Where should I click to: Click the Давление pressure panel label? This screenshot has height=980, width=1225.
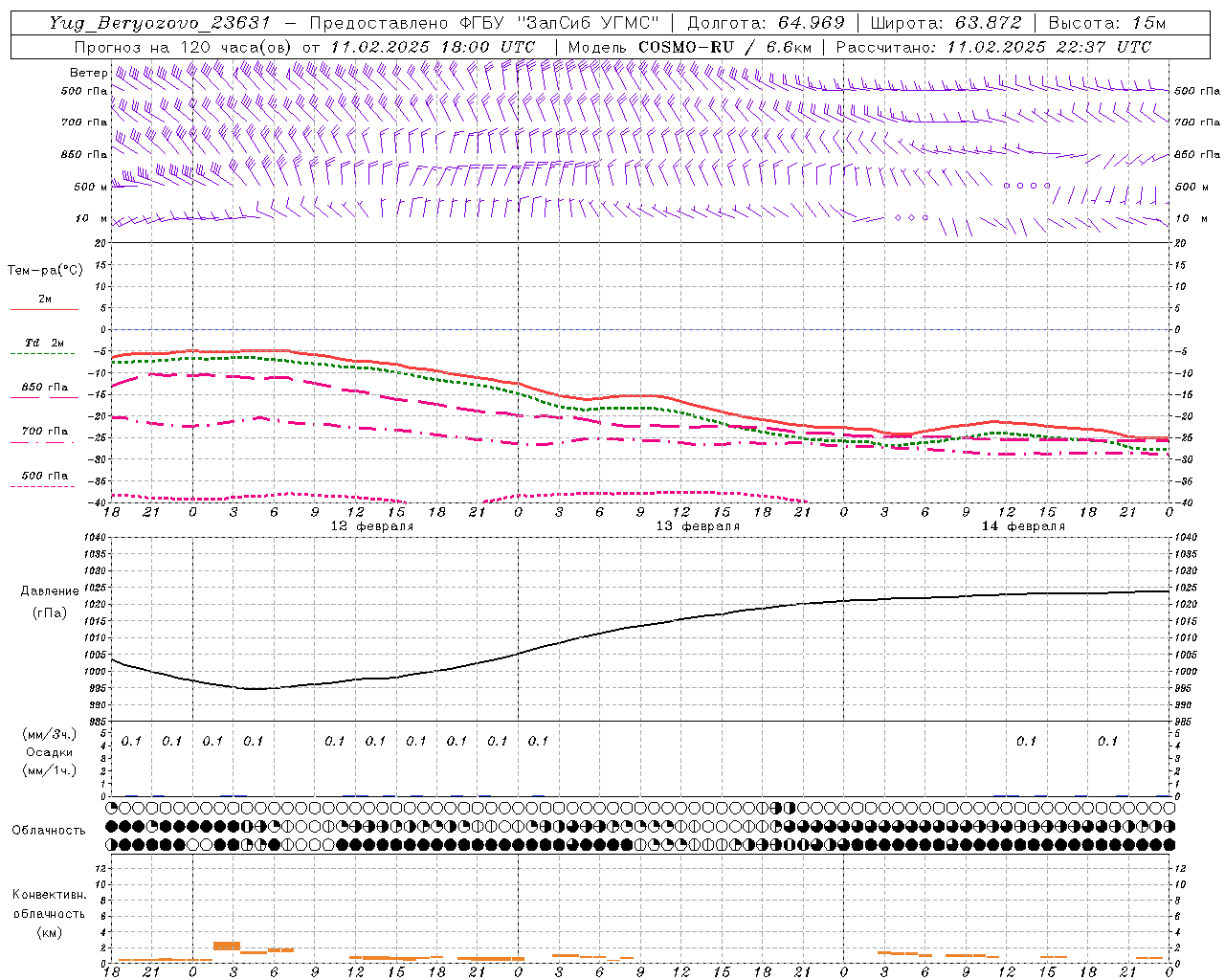48,591
